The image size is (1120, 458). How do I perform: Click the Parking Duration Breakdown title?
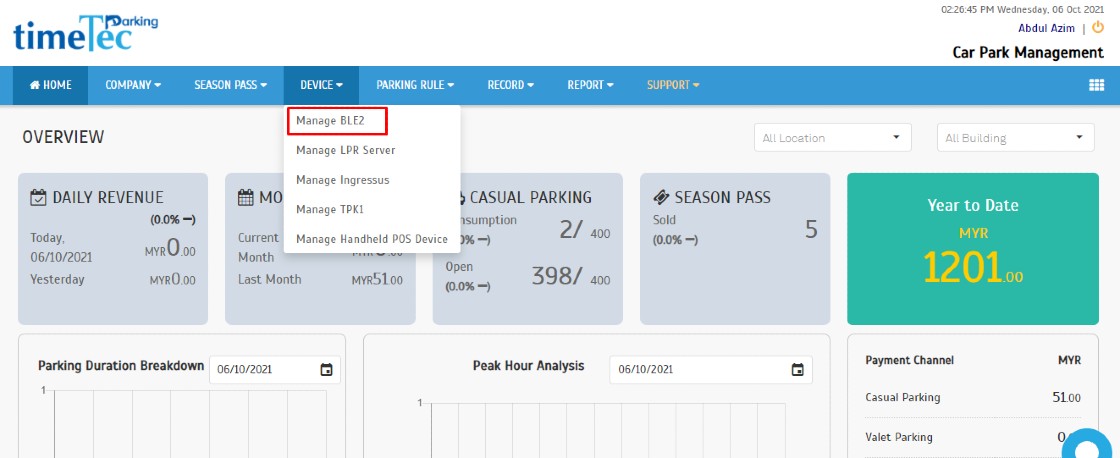point(121,366)
